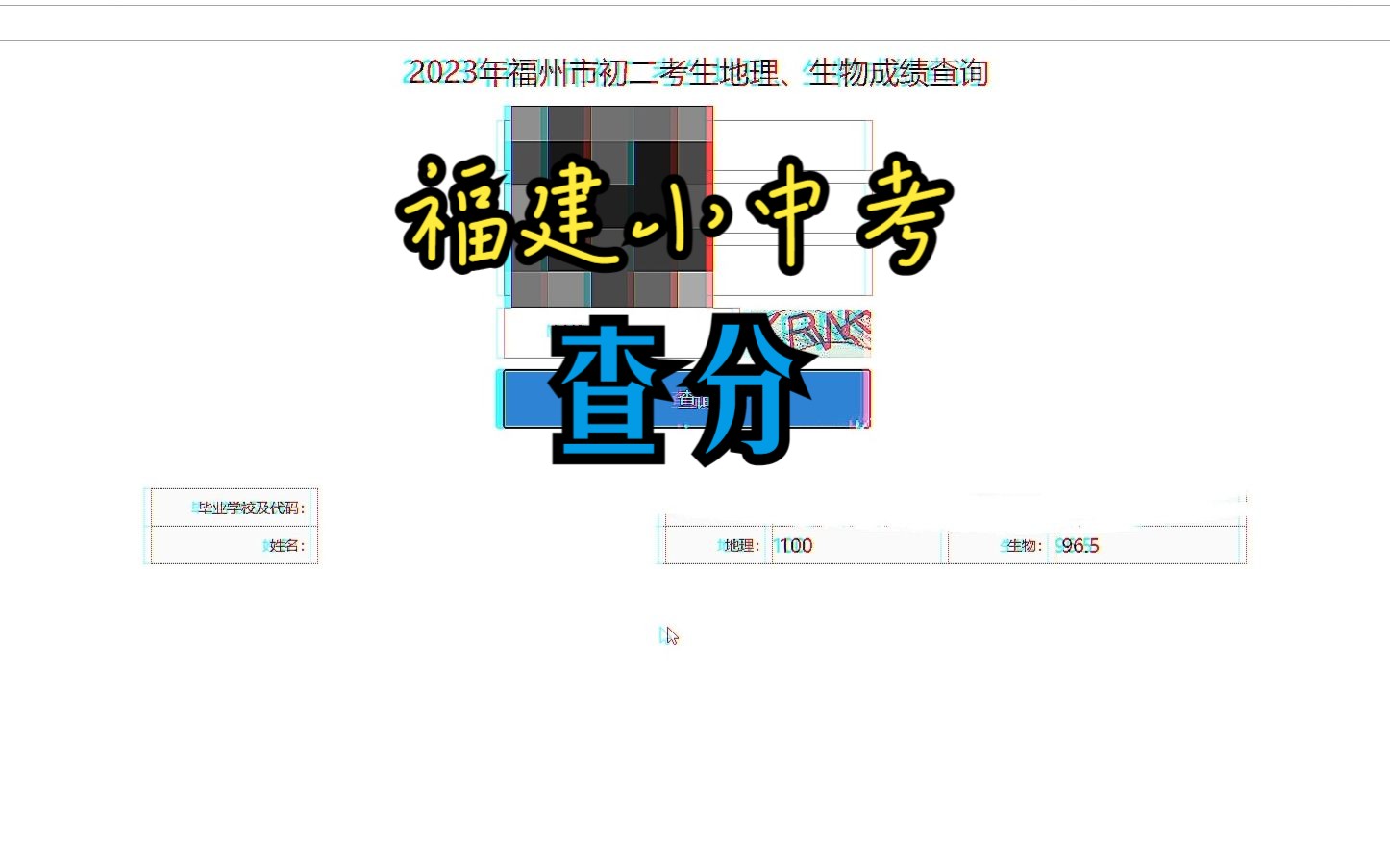Select the 姓名 label cell
This screenshot has width=1390, height=868.
[234, 545]
